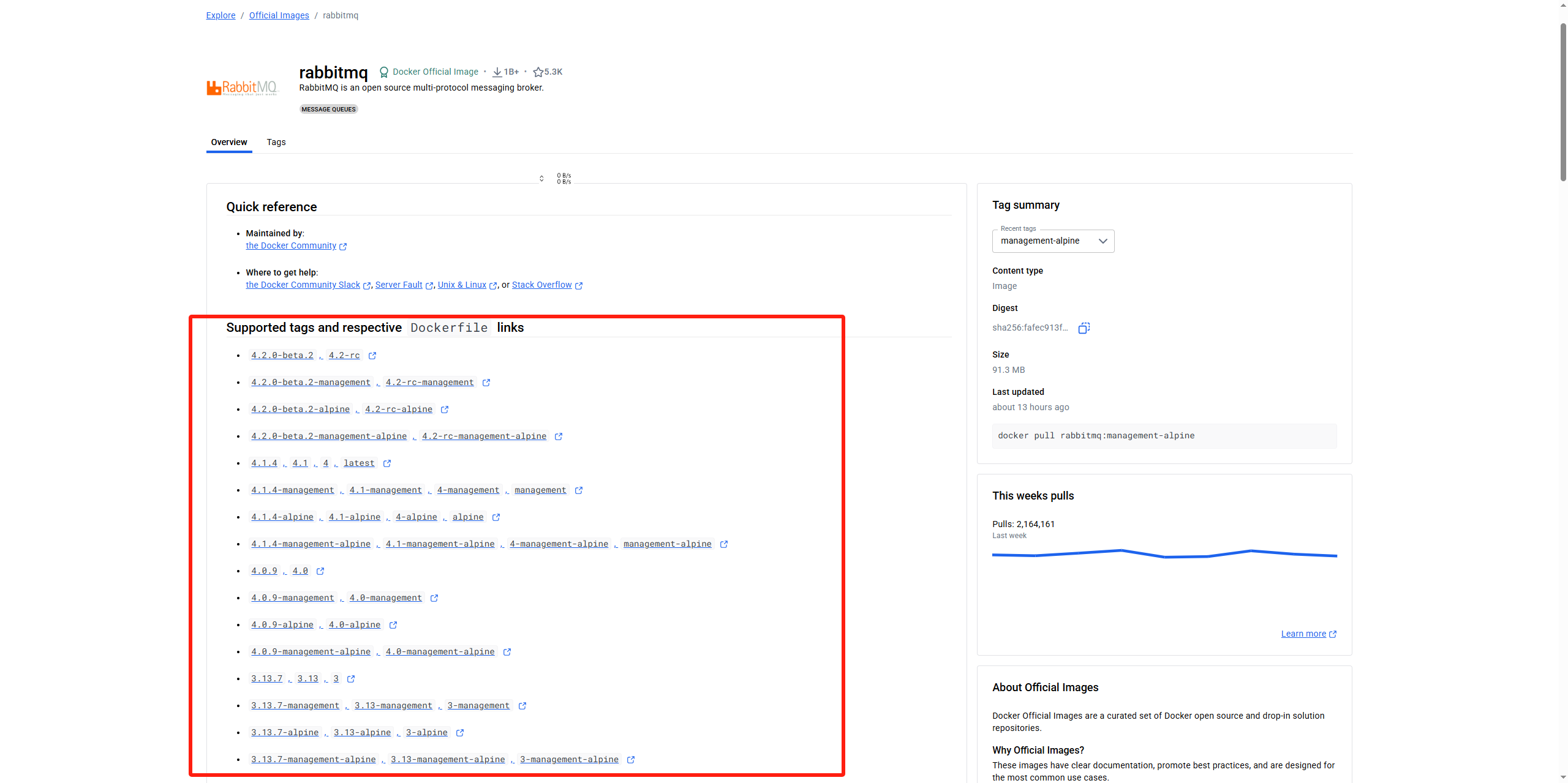The image size is (1568, 783).
Task: Open the 4.2.0-beta.2 tag link
Action: 282,356
